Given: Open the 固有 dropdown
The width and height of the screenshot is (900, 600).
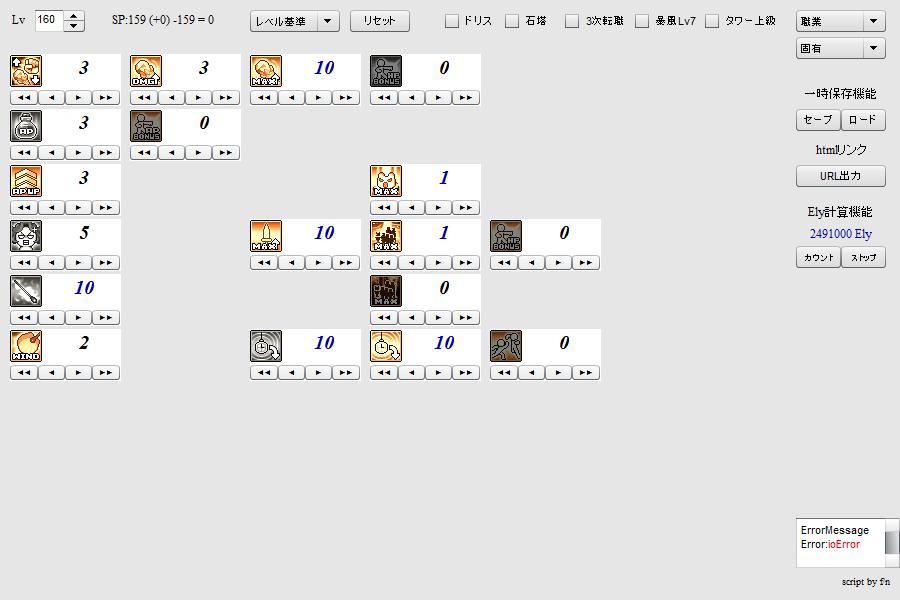Looking at the screenshot, I should tap(840, 48).
